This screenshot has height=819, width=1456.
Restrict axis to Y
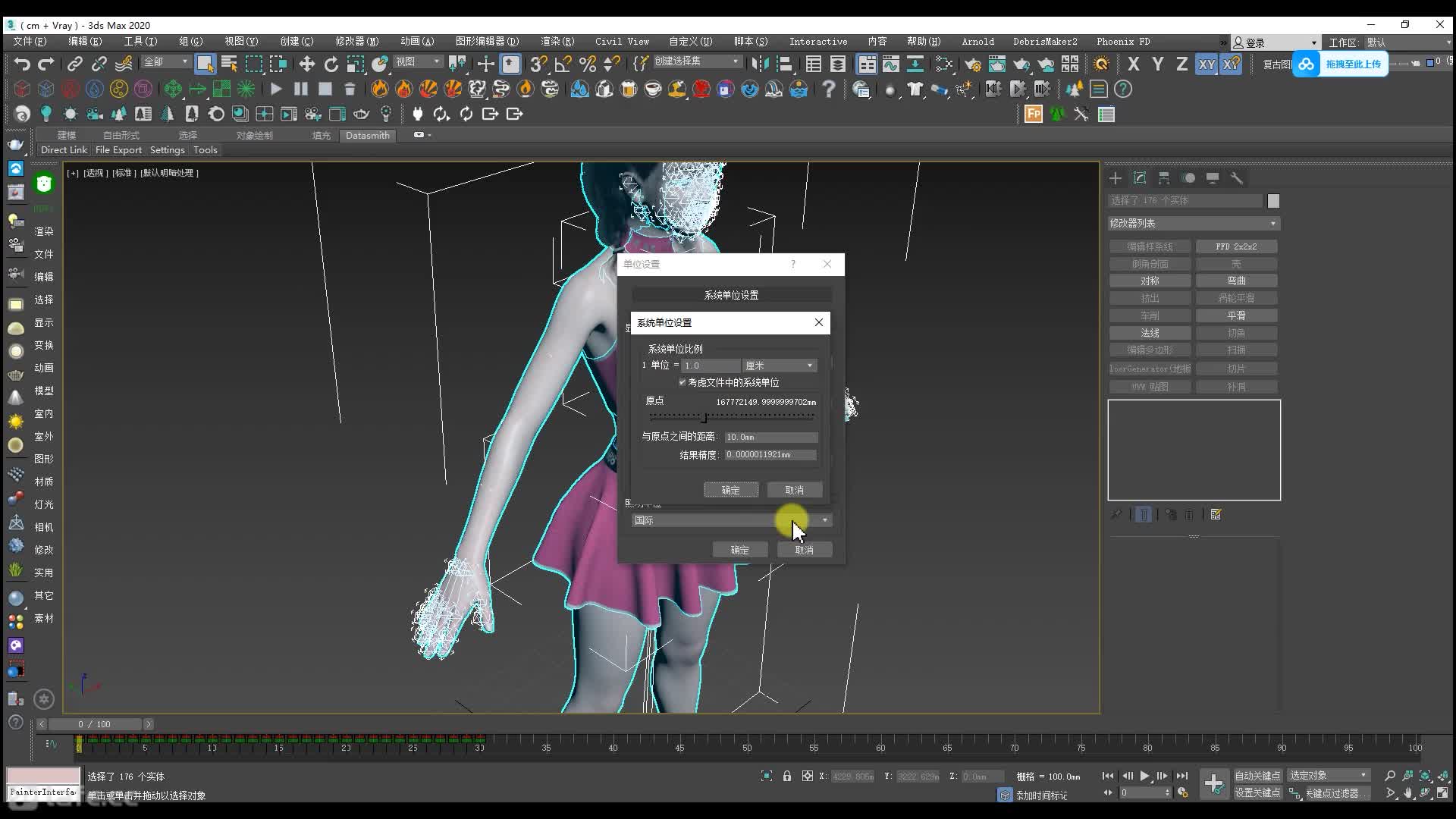1157,64
